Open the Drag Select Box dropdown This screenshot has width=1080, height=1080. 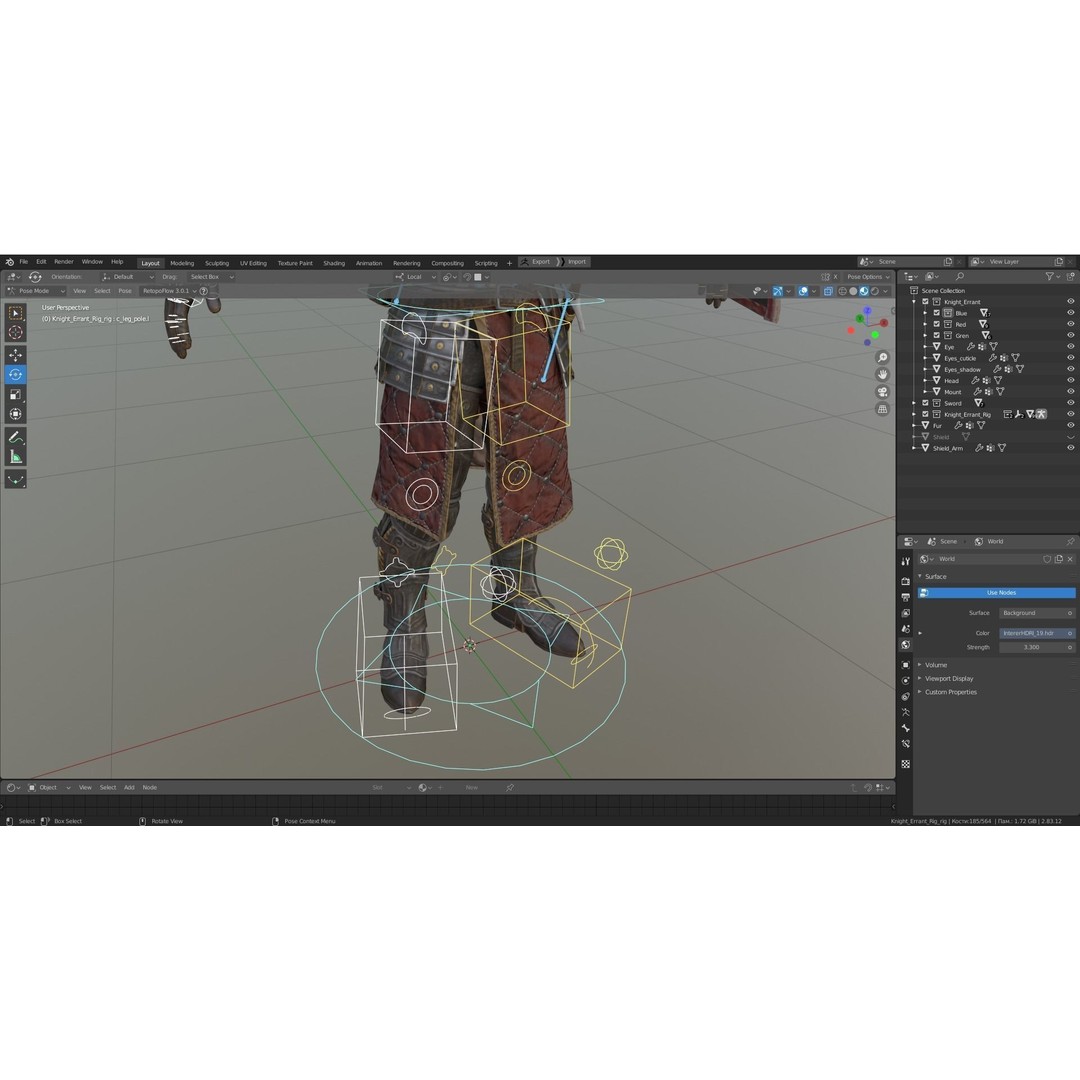(211, 277)
